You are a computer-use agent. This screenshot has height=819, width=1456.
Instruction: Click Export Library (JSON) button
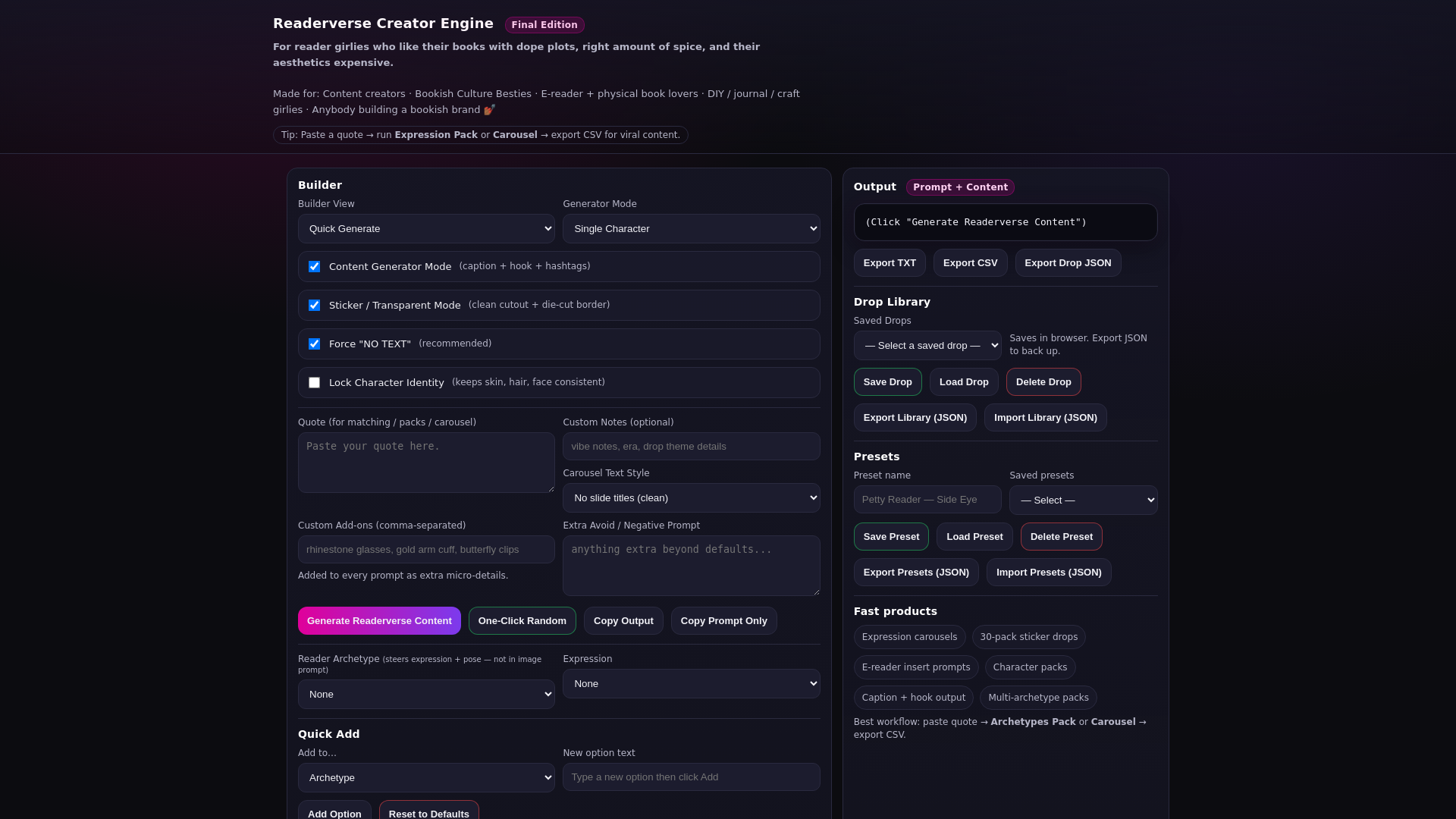coord(915,418)
